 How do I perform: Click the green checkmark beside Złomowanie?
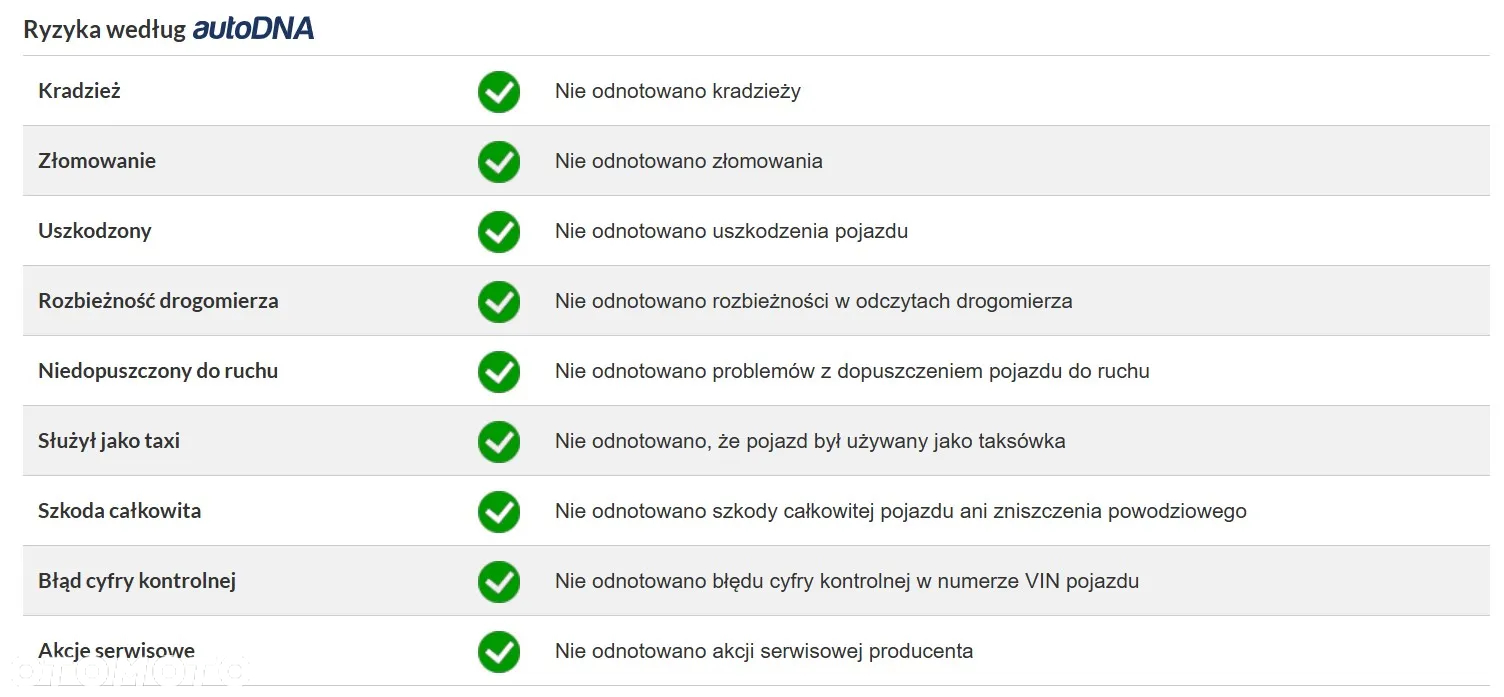click(498, 161)
